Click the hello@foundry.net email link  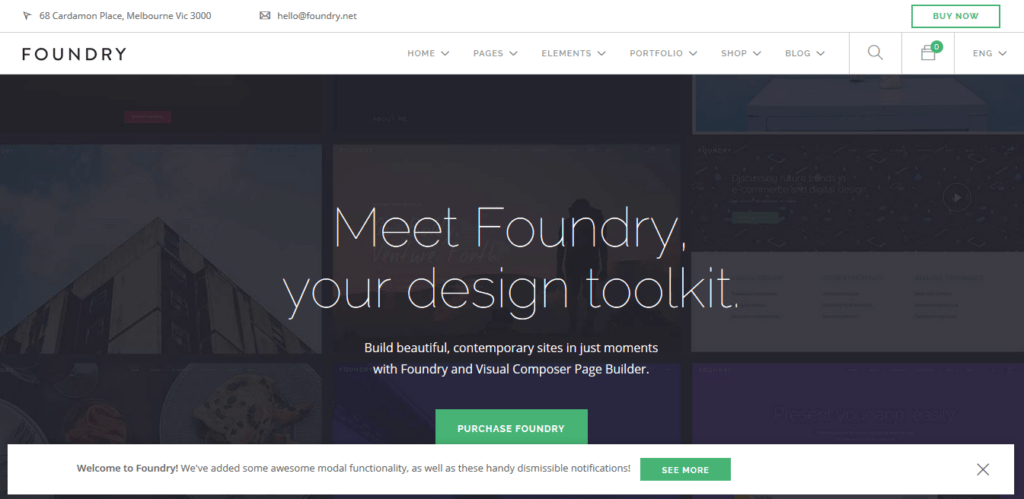pyautogui.click(x=317, y=16)
